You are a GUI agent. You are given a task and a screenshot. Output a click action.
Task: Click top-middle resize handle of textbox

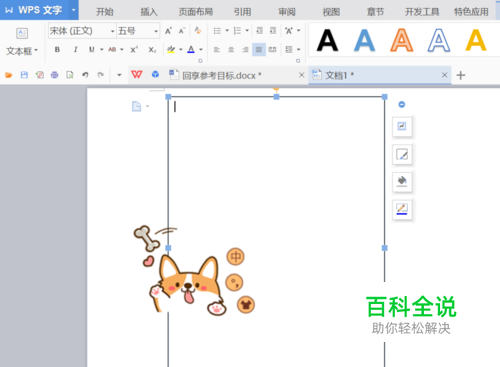[276, 97]
